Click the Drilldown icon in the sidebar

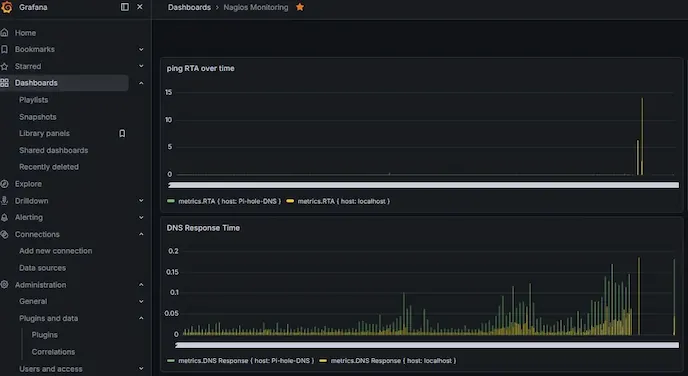pos(4,201)
